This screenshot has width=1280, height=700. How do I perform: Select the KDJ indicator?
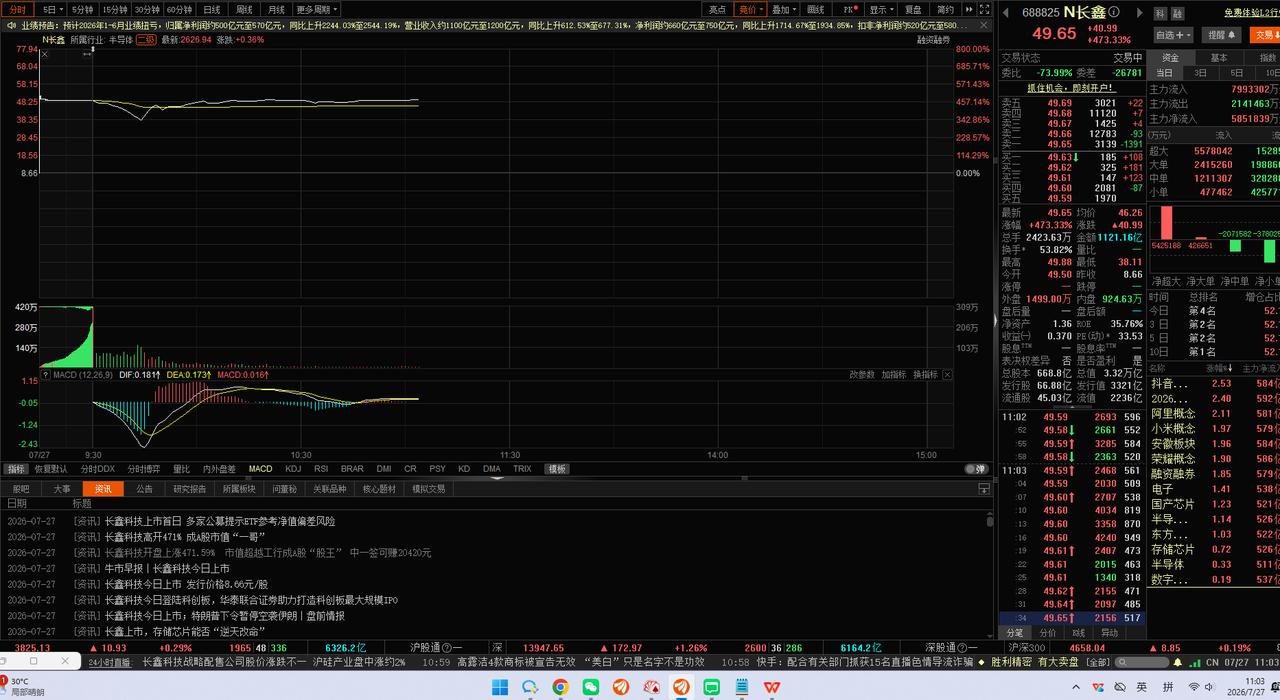(293, 469)
